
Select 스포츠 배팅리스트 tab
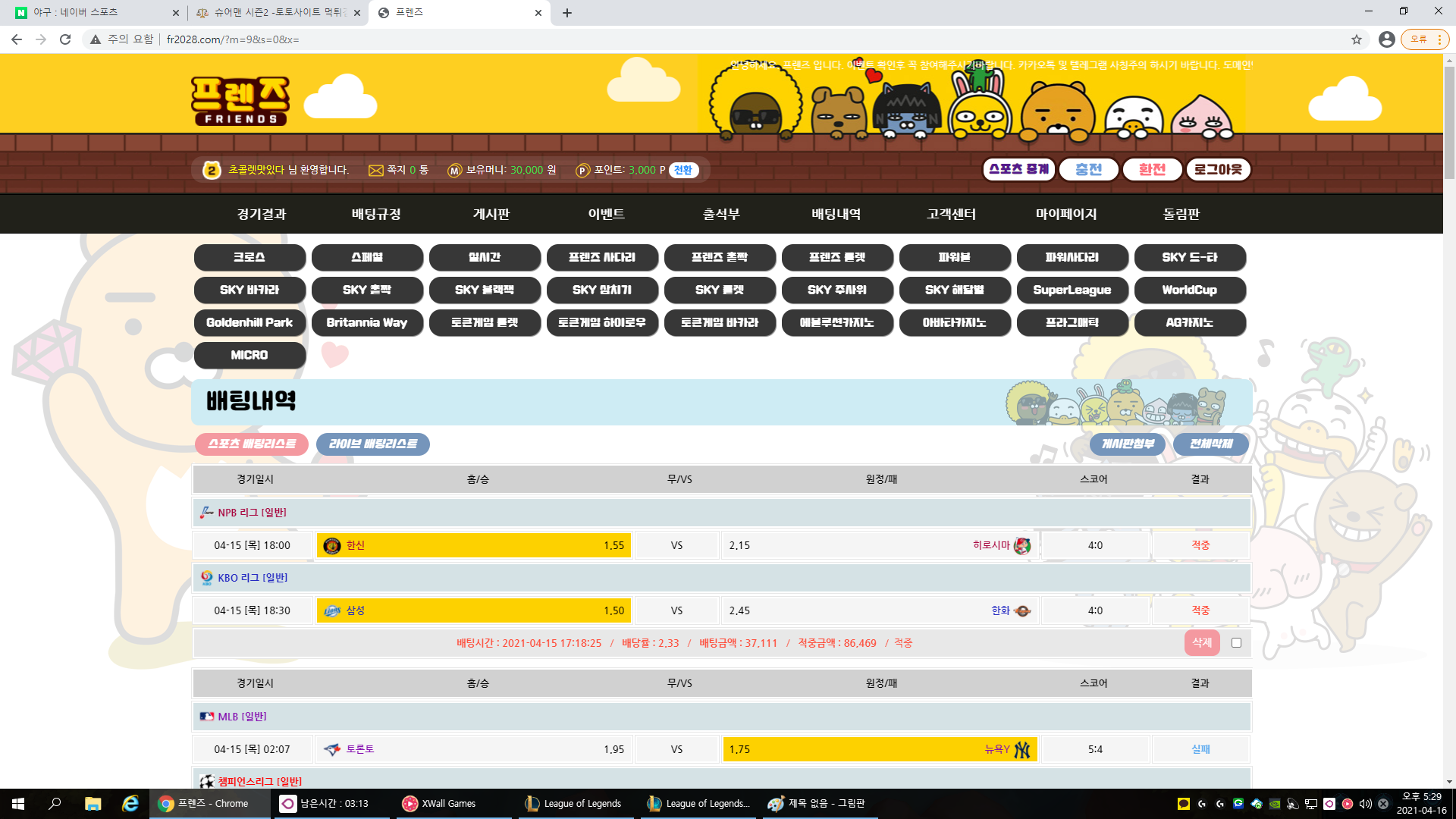(252, 444)
